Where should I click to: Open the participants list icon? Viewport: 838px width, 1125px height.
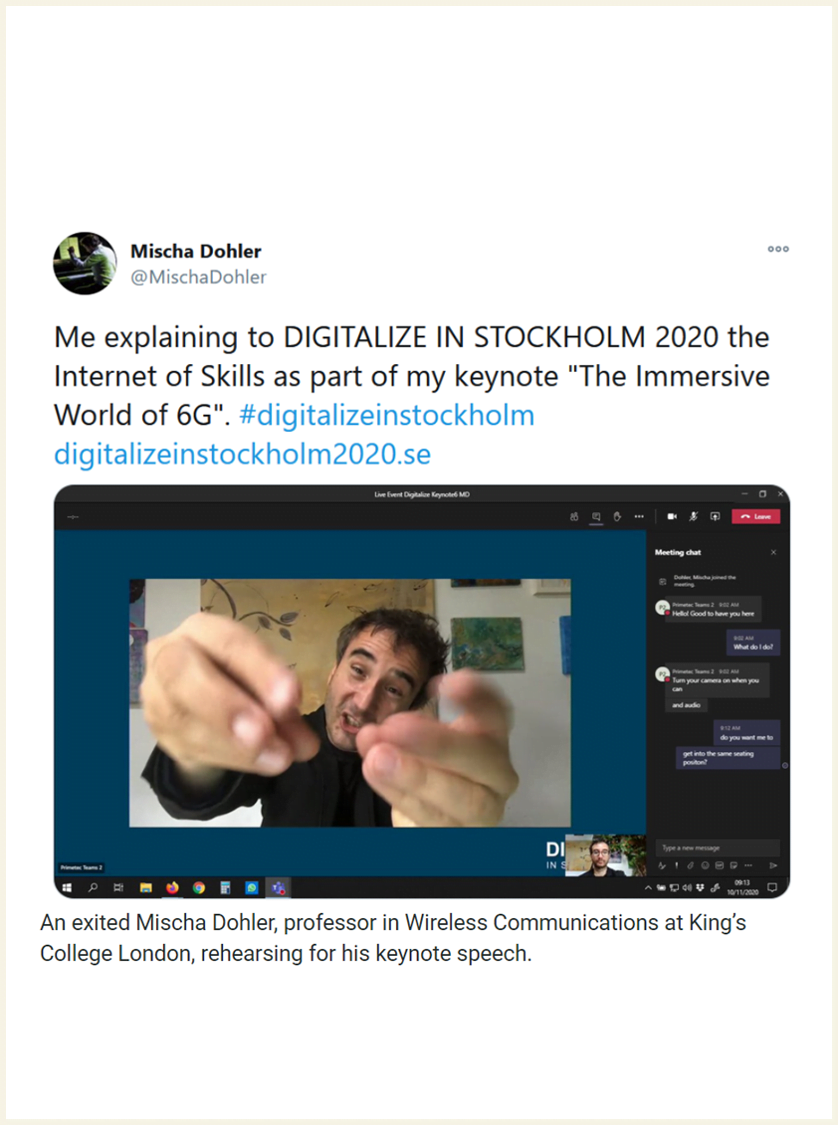(x=574, y=517)
